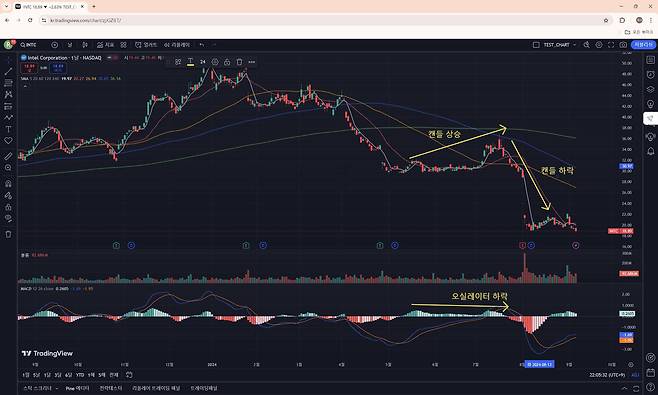Image resolution: width=658 pixels, height=395 pixels.
Task: Lock the selected drawing in floating toolbar
Action: coord(227,62)
